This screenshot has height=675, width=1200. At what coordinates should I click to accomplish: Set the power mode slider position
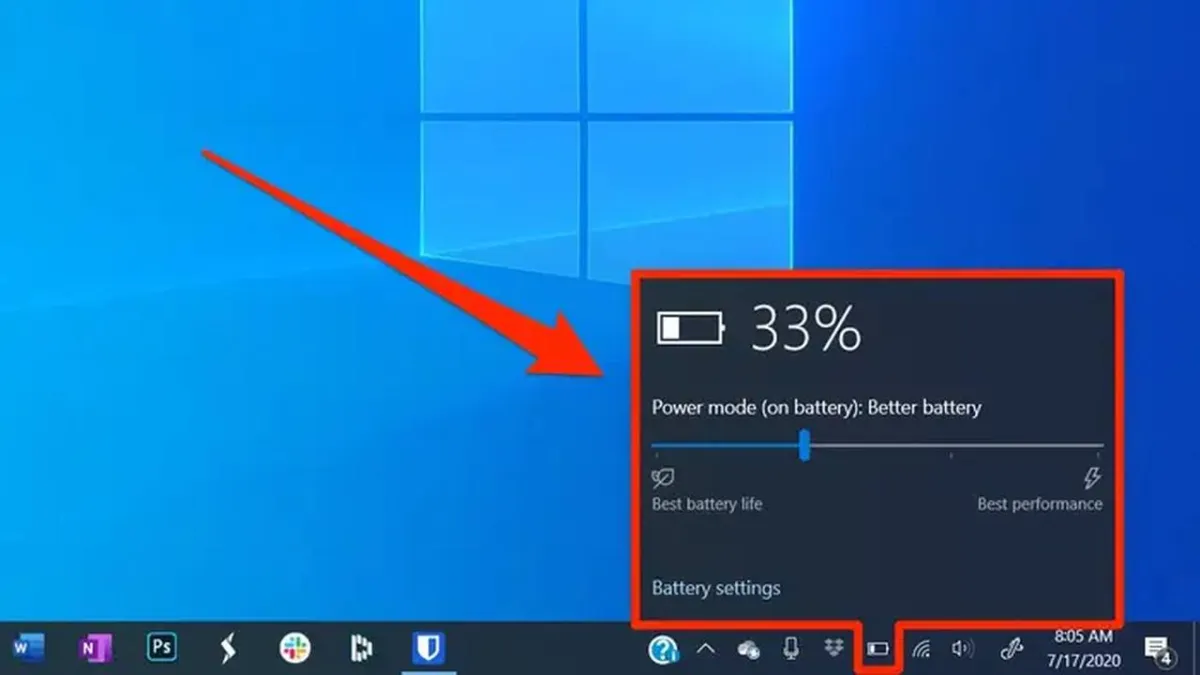(806, 446)
